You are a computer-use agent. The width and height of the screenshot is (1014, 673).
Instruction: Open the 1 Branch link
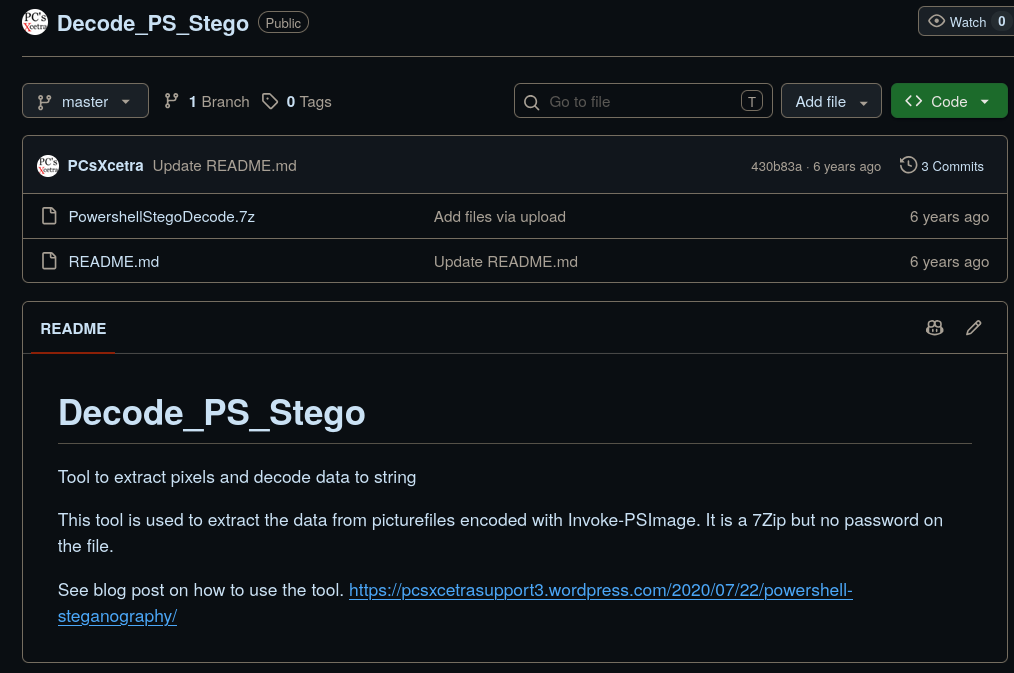(x=207, y=101)
